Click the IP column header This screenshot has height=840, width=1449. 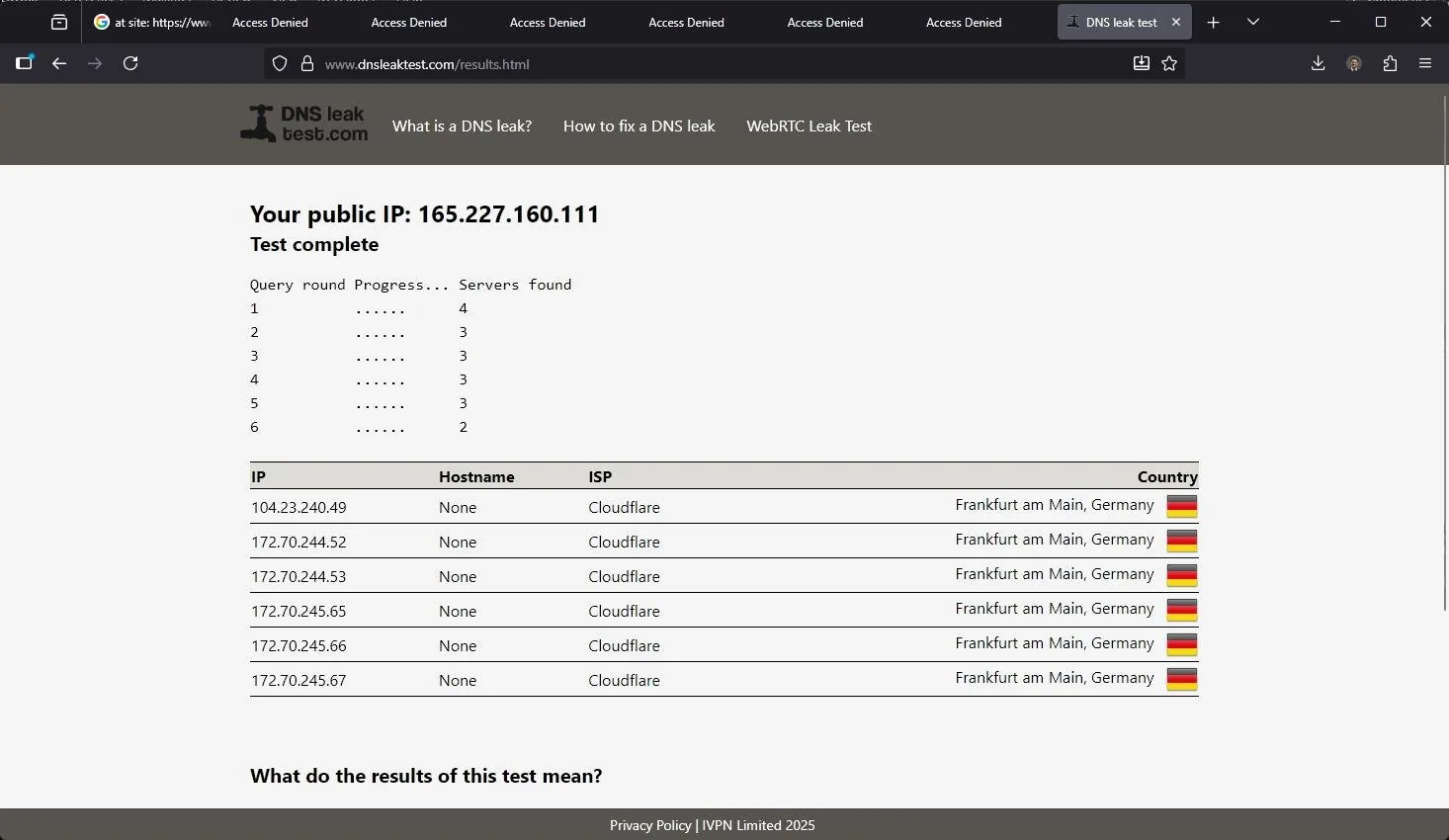(x=258, y=476)
